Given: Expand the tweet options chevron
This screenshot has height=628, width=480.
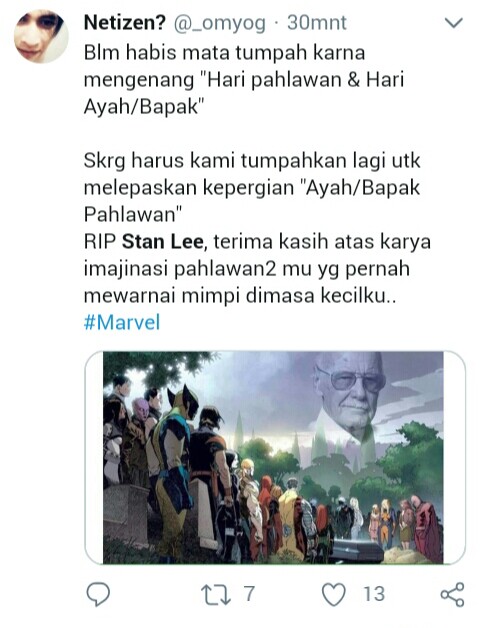Looking at the screenshot, I should 454,23.
